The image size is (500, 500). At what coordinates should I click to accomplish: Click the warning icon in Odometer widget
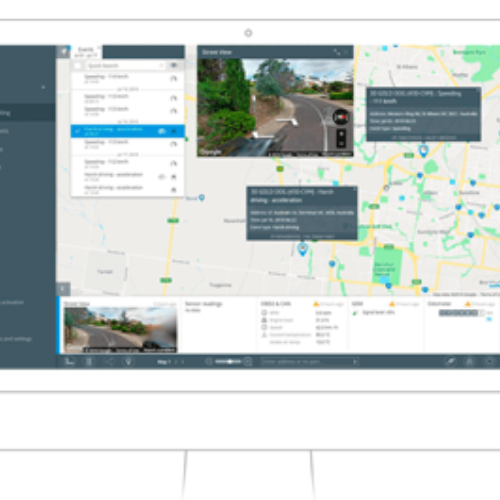pos(468,304)
